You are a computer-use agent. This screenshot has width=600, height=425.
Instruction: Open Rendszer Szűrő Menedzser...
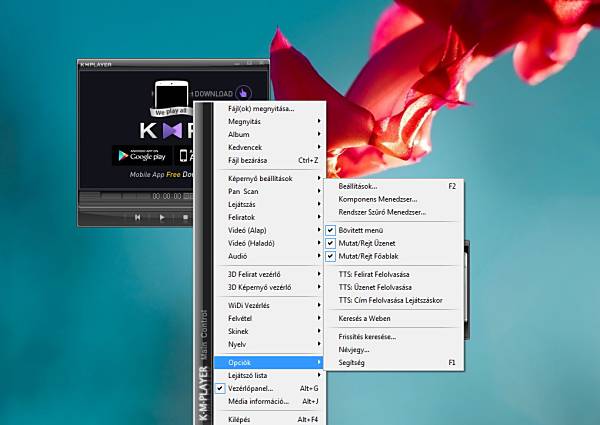tap(393, 212)
